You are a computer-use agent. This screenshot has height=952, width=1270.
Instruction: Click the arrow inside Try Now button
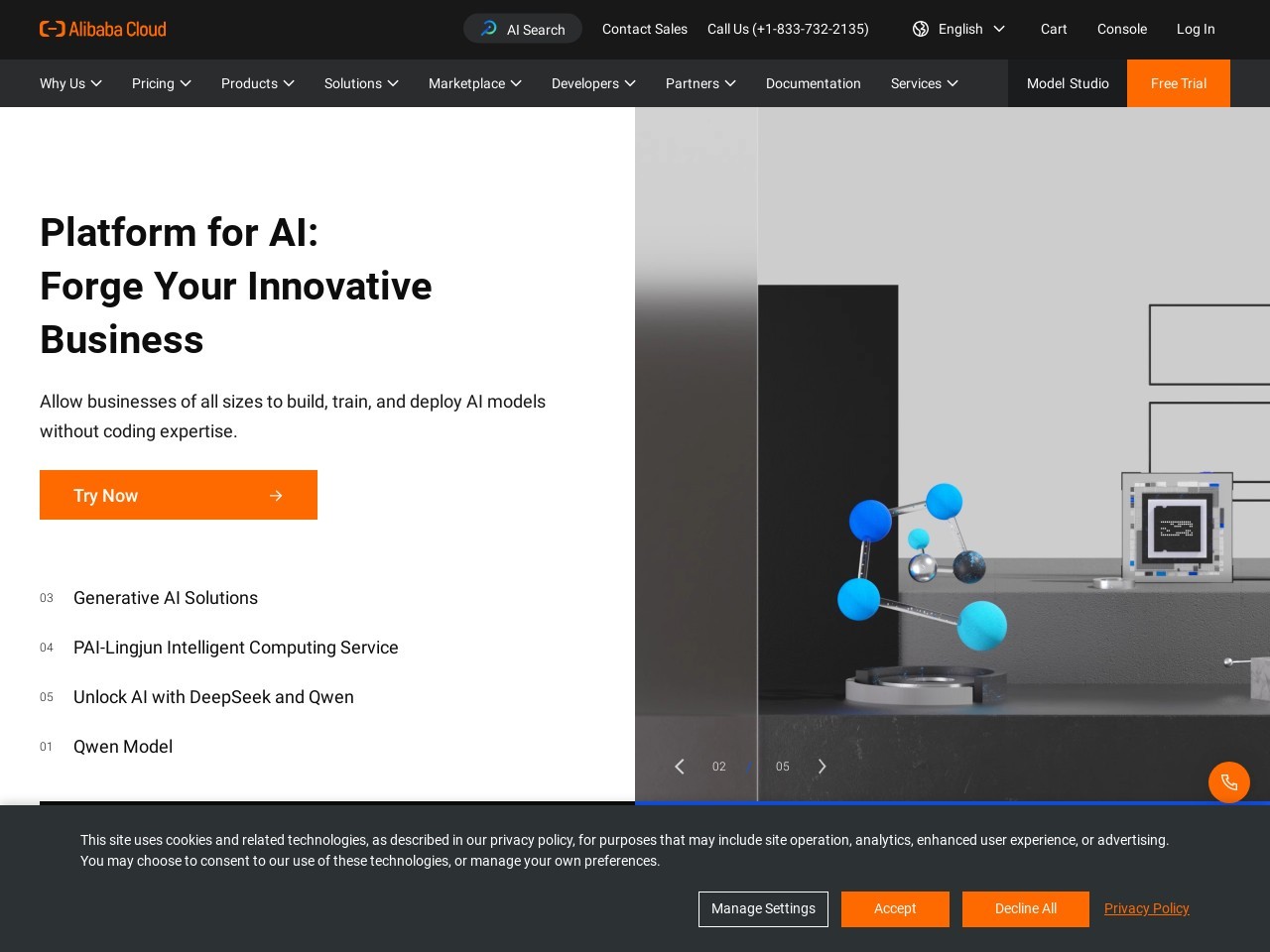277,496
